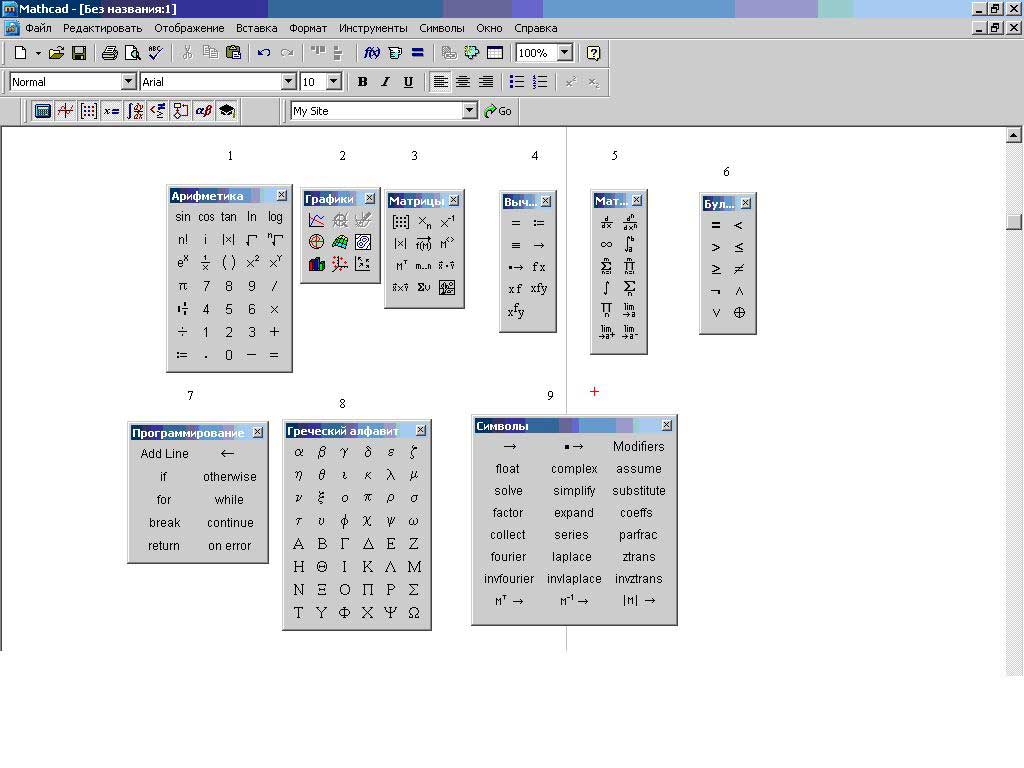Image resolution: width=1024 pixels, height=768 pixels.
Task: Save the worksheet with the floppy icon
Action: click(79, 53)
